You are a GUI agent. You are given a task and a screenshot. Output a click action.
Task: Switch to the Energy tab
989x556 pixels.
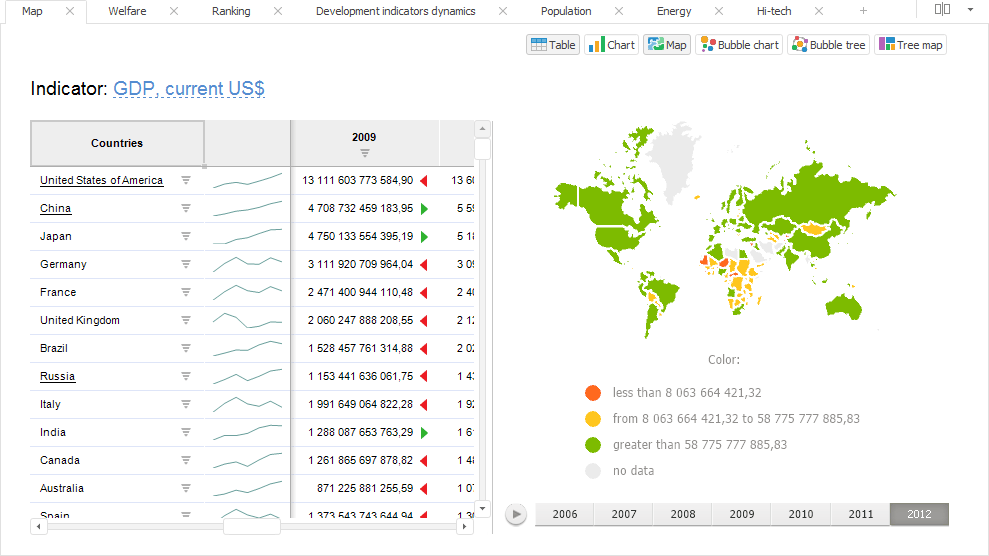(674, 11)
